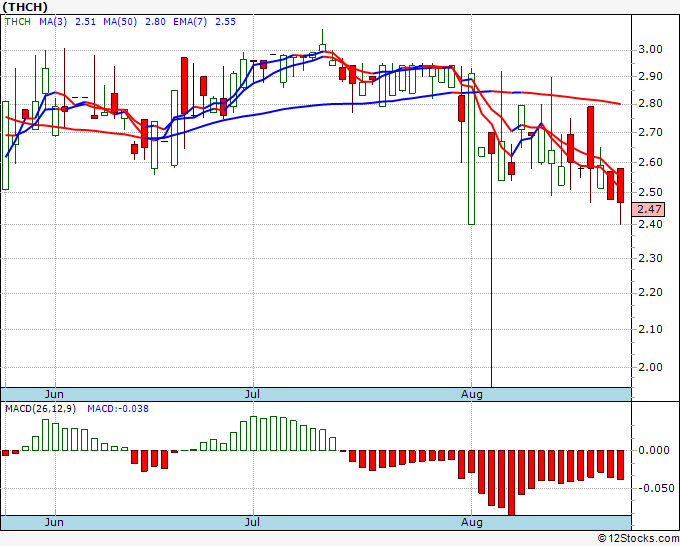This screenshot has height=546, width=680.
Task: Click Jul on the price chart axis
Action: (x=252, y=394)
